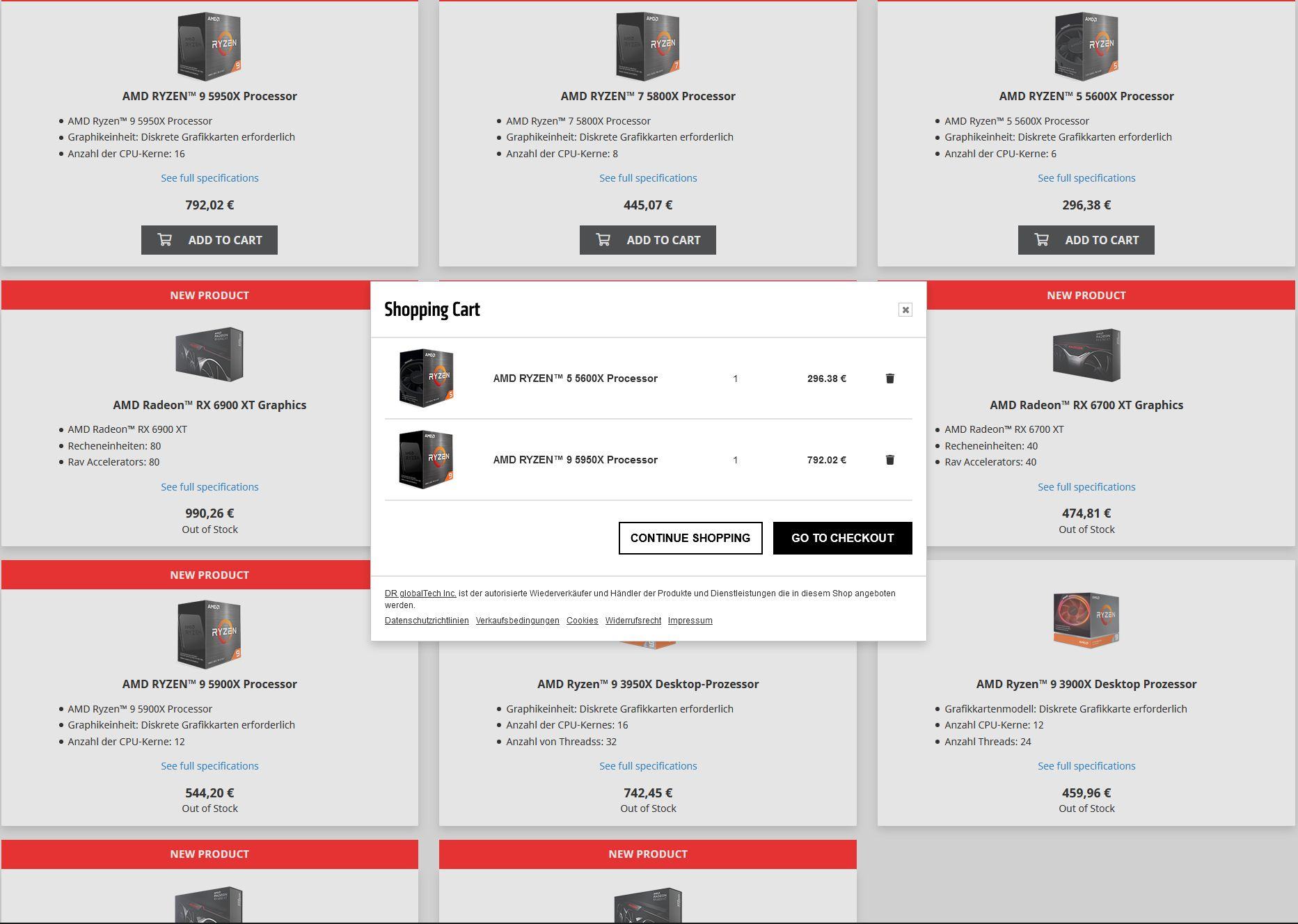
Task: Go to checkout from the cart
Action: tap(842, 538)
